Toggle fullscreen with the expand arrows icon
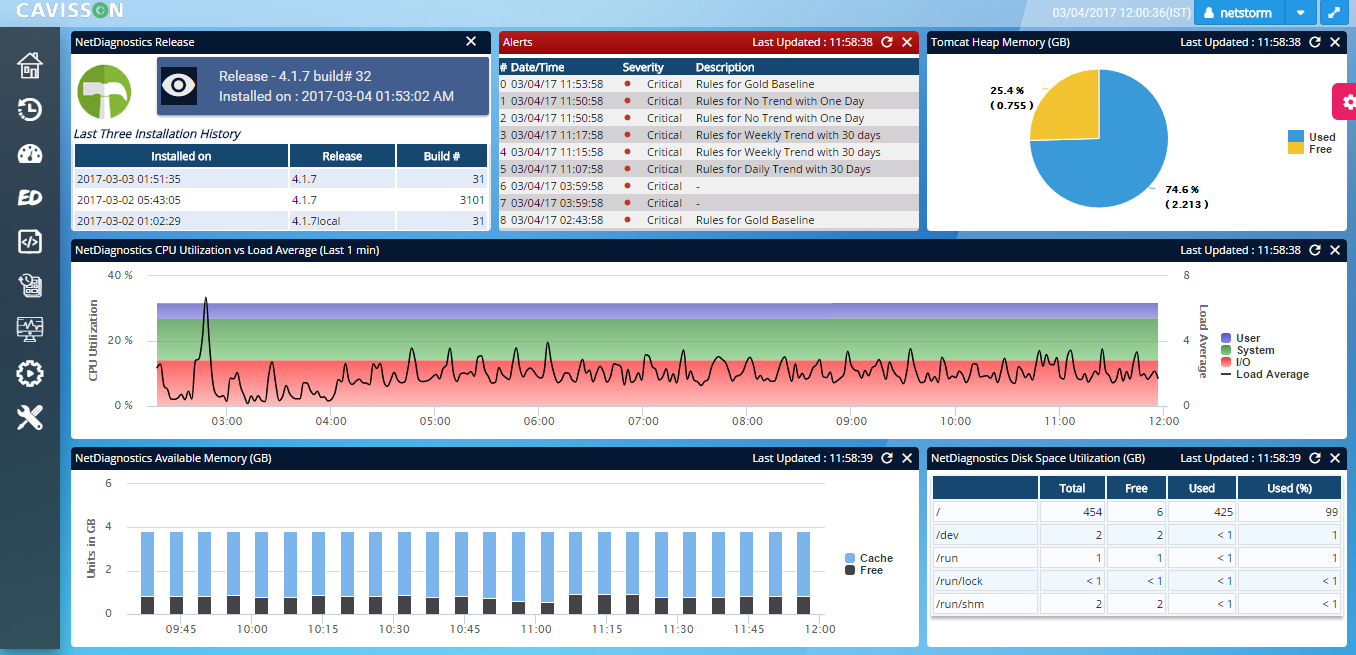The width and height of the screenshot is (1356, 655). 1334,13
